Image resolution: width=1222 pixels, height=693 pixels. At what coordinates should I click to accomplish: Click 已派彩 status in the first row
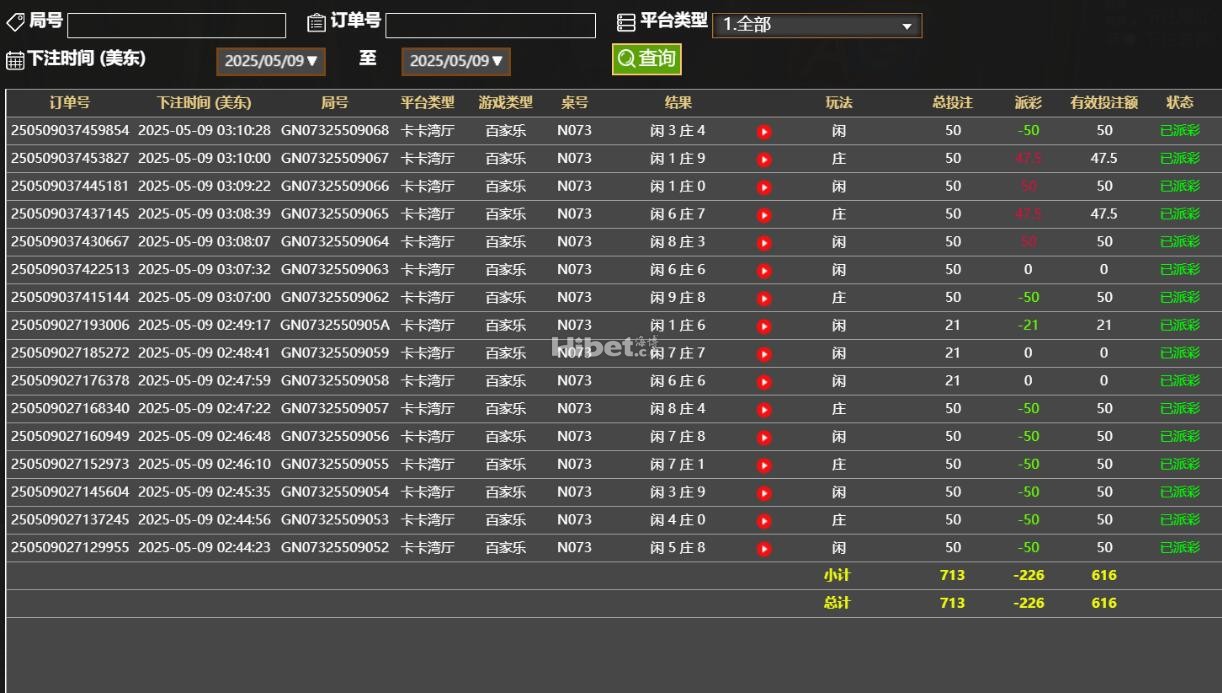click(1179, 130)
